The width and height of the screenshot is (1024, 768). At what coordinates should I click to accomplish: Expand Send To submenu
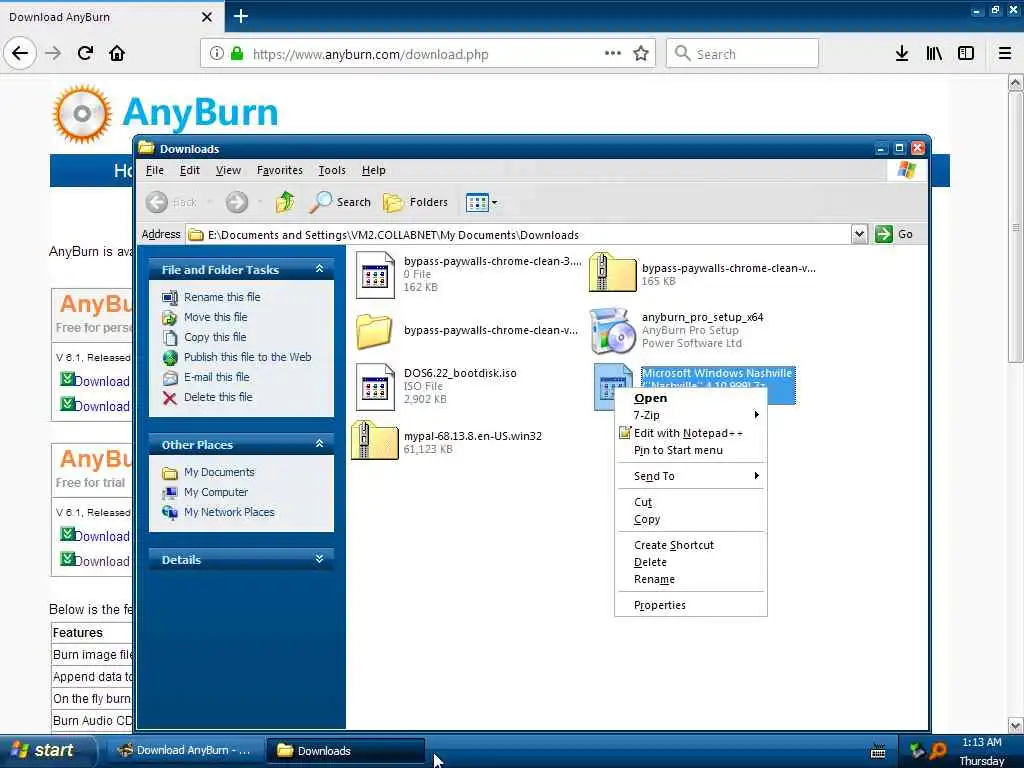[691, 476]
